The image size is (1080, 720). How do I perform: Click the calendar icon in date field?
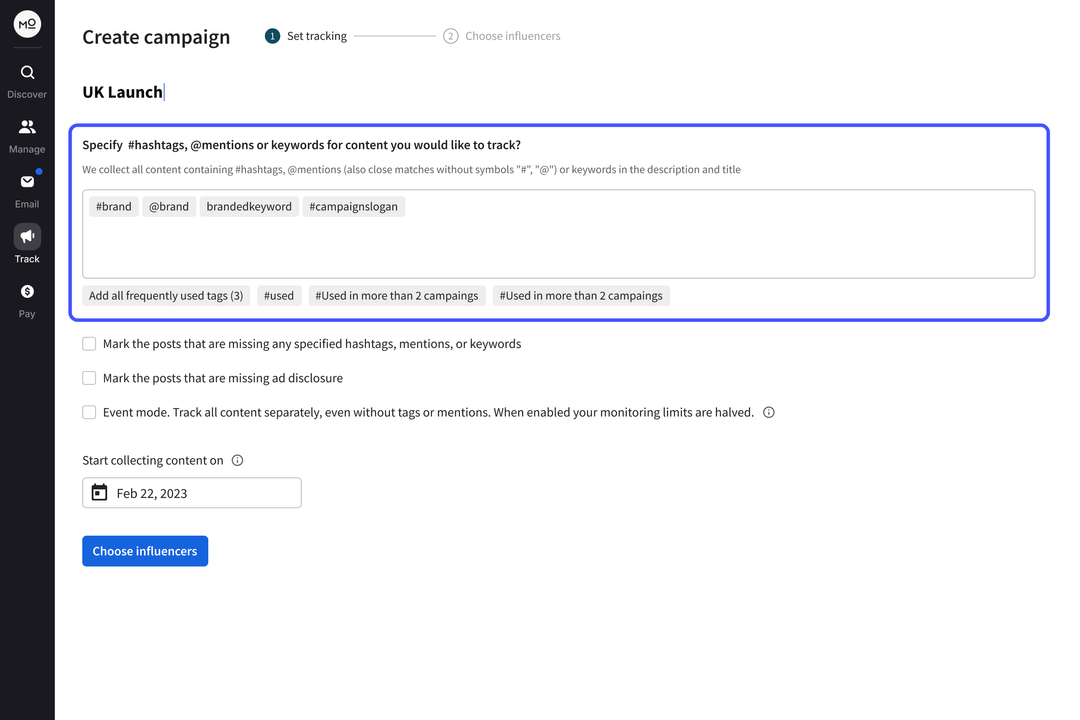(x=99, y=492)
